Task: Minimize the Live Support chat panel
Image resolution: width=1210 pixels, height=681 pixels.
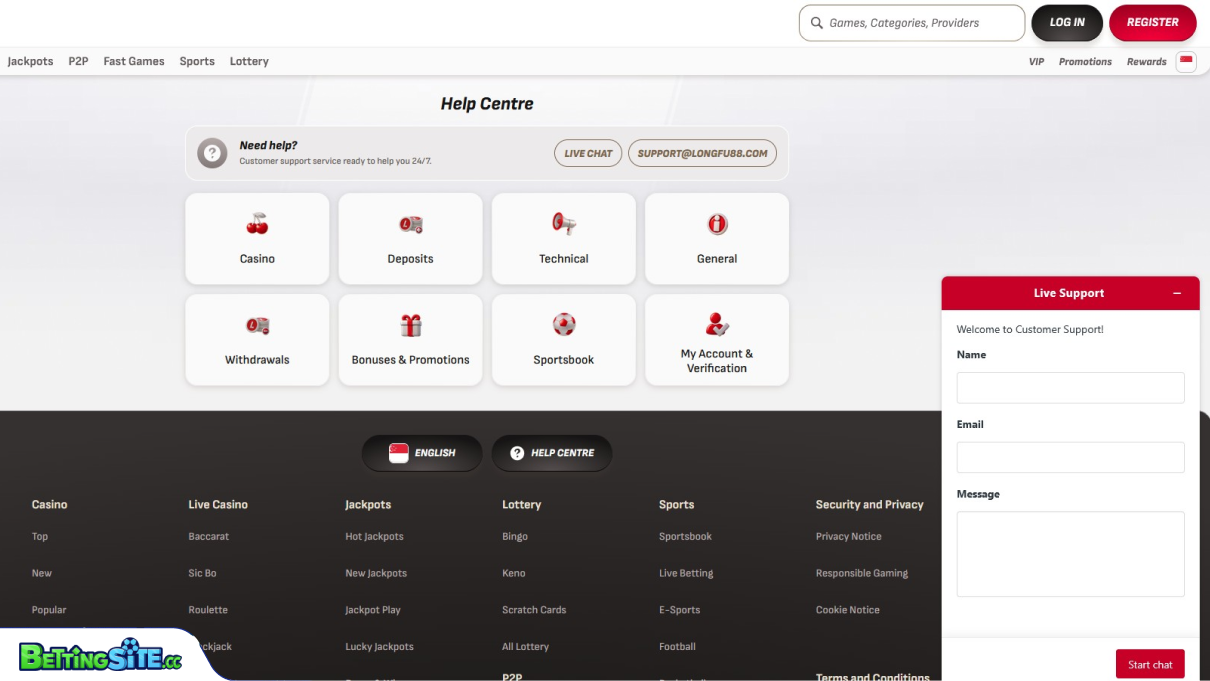Action: click(x=1177, y=293)
